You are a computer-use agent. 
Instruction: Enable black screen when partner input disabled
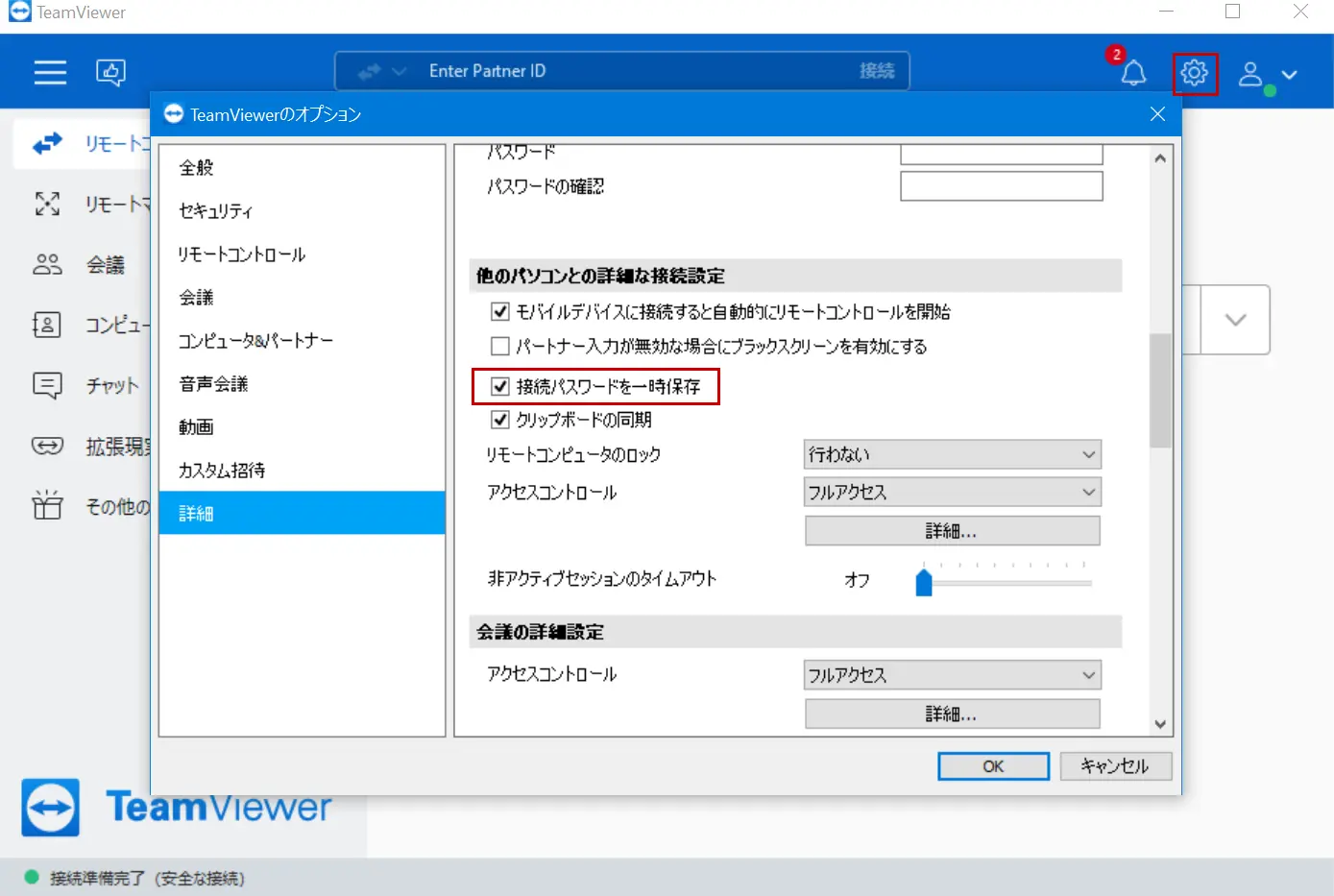click(x=500, y=346)
